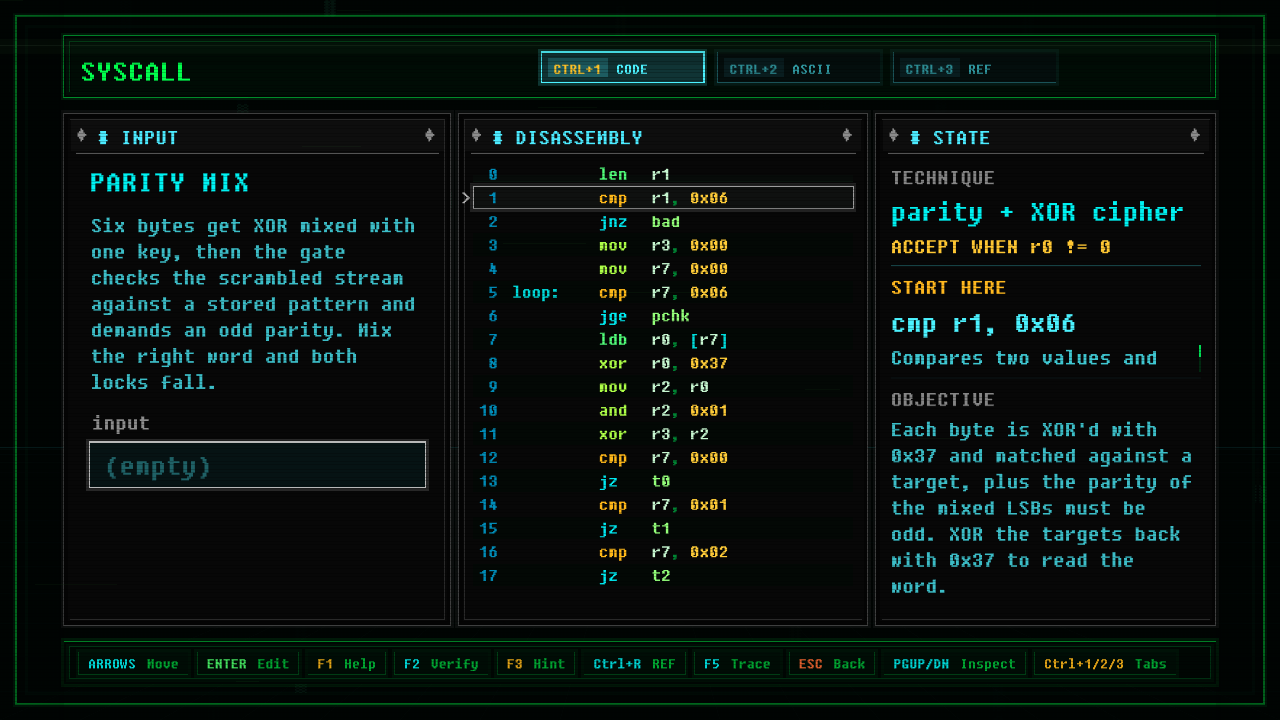Select disassembly line 0 'len r1'

click(663, 174)
